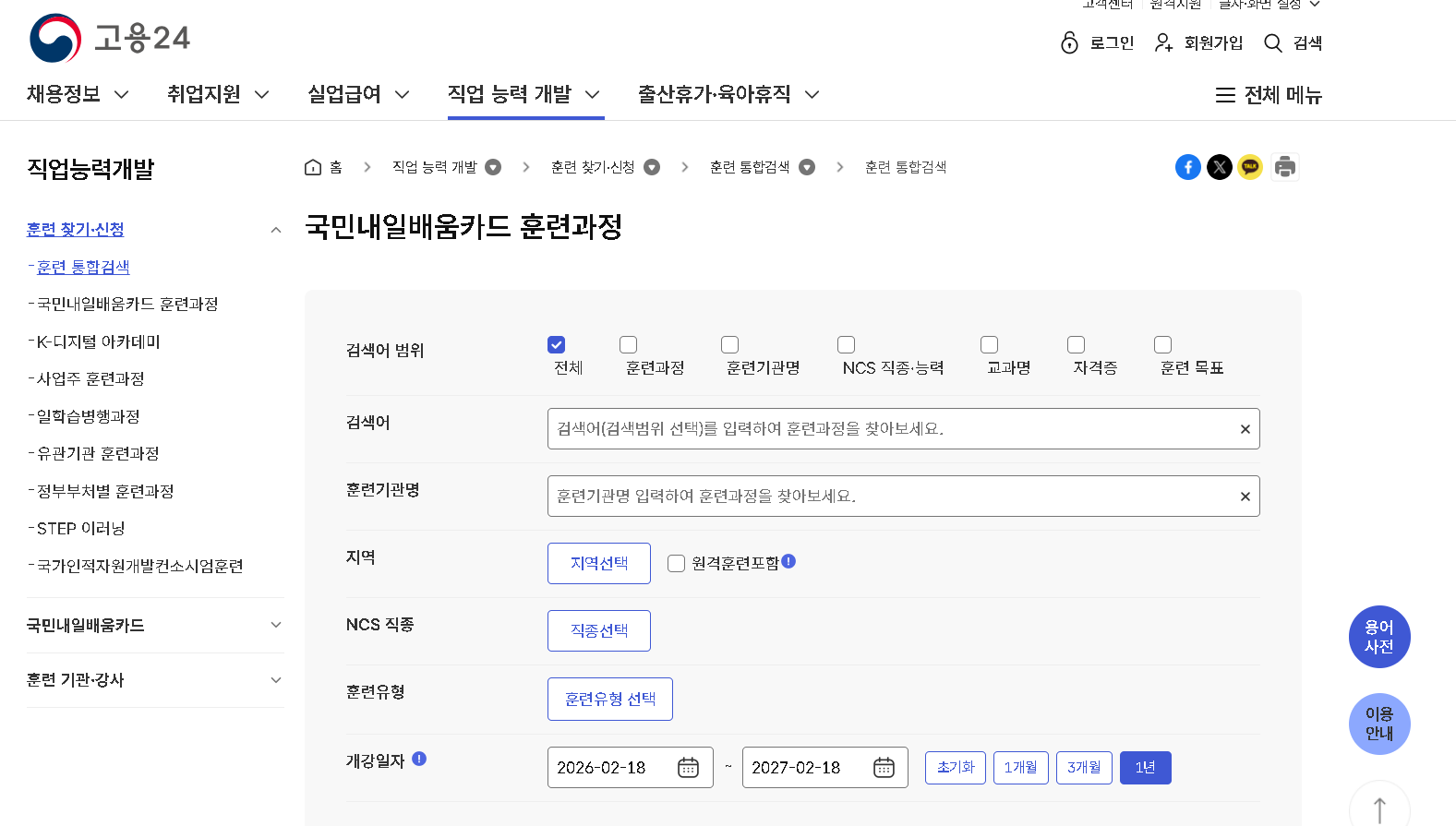Select 유관기관 훈련과정 in the sidebar
The image size is (1456, 826).
pos(98,453)
